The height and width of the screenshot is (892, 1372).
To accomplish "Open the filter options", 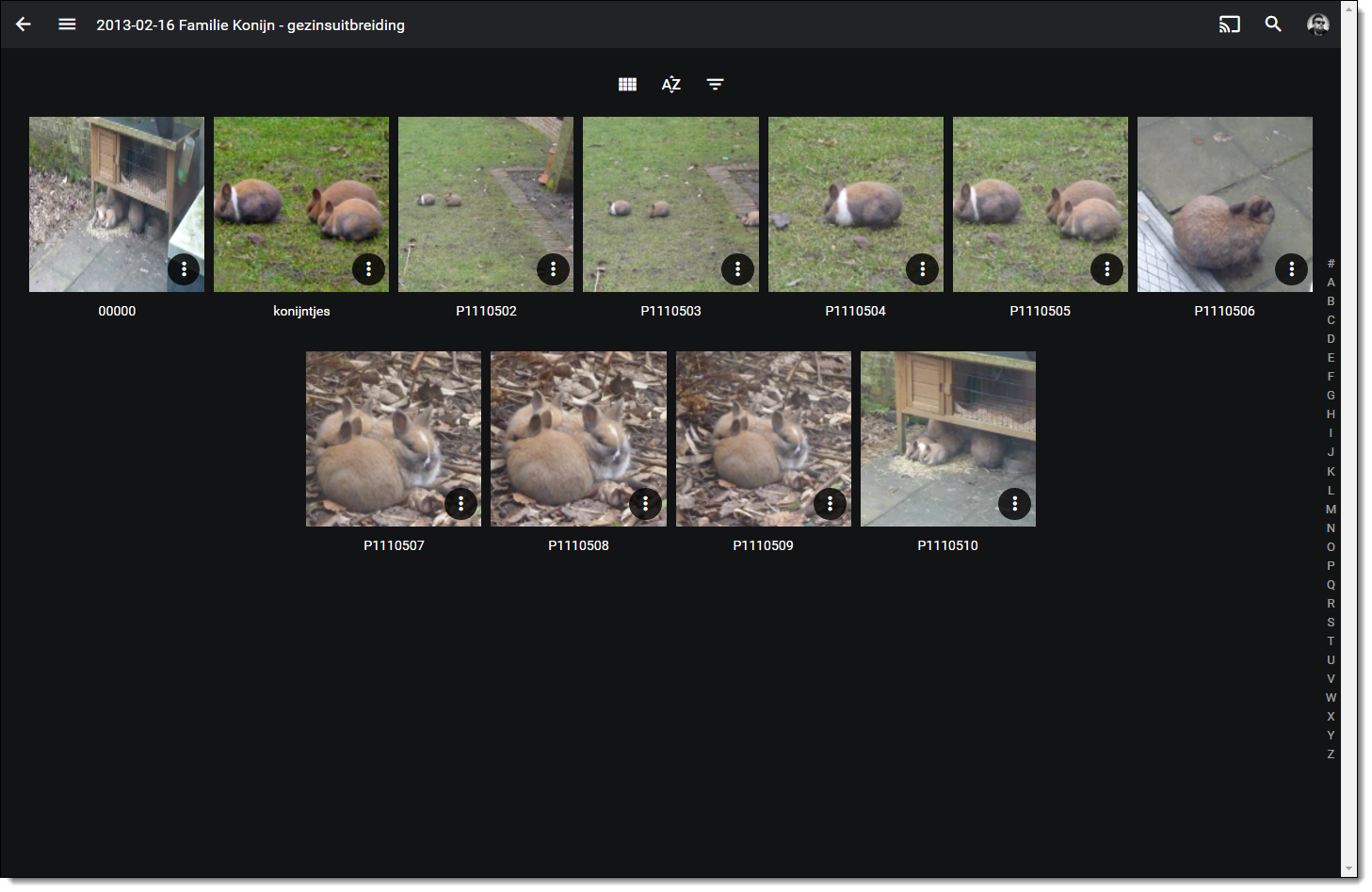I will [715, 85].
